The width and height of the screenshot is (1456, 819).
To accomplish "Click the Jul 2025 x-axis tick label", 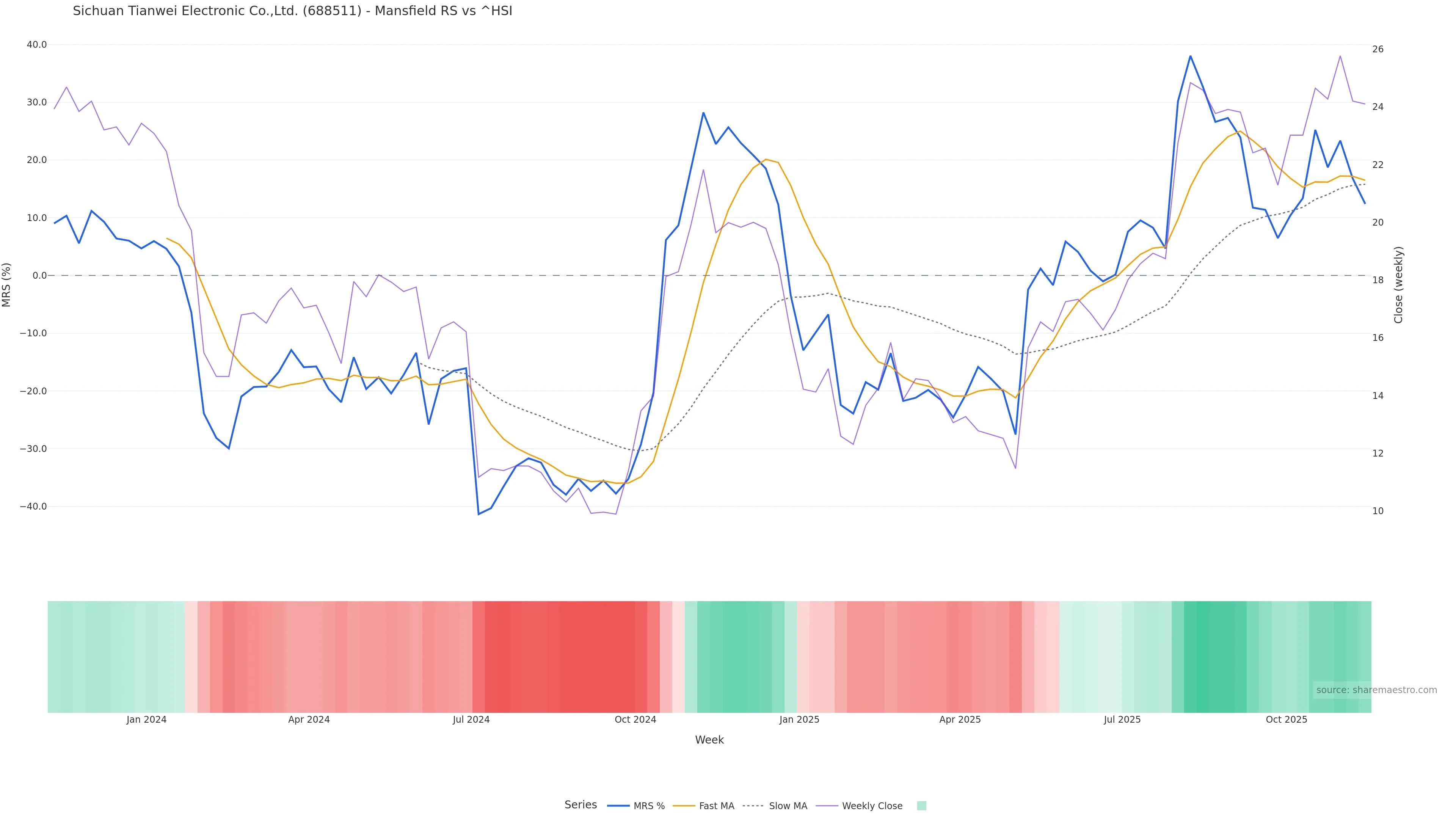I will pos(1122,720).
